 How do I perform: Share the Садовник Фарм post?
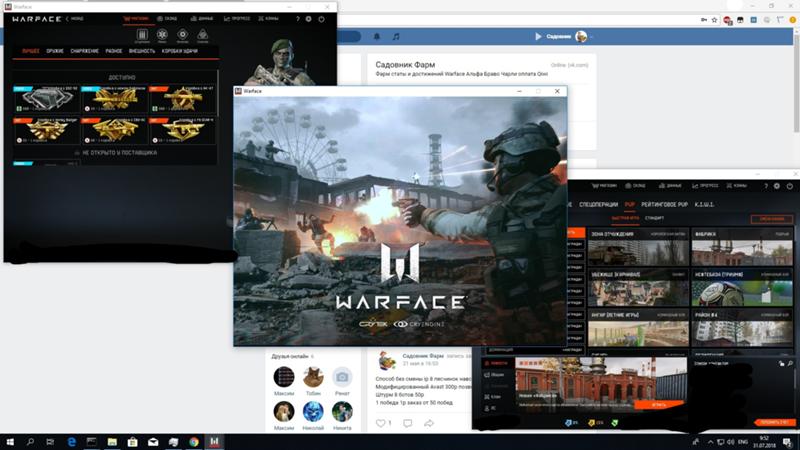429,423
